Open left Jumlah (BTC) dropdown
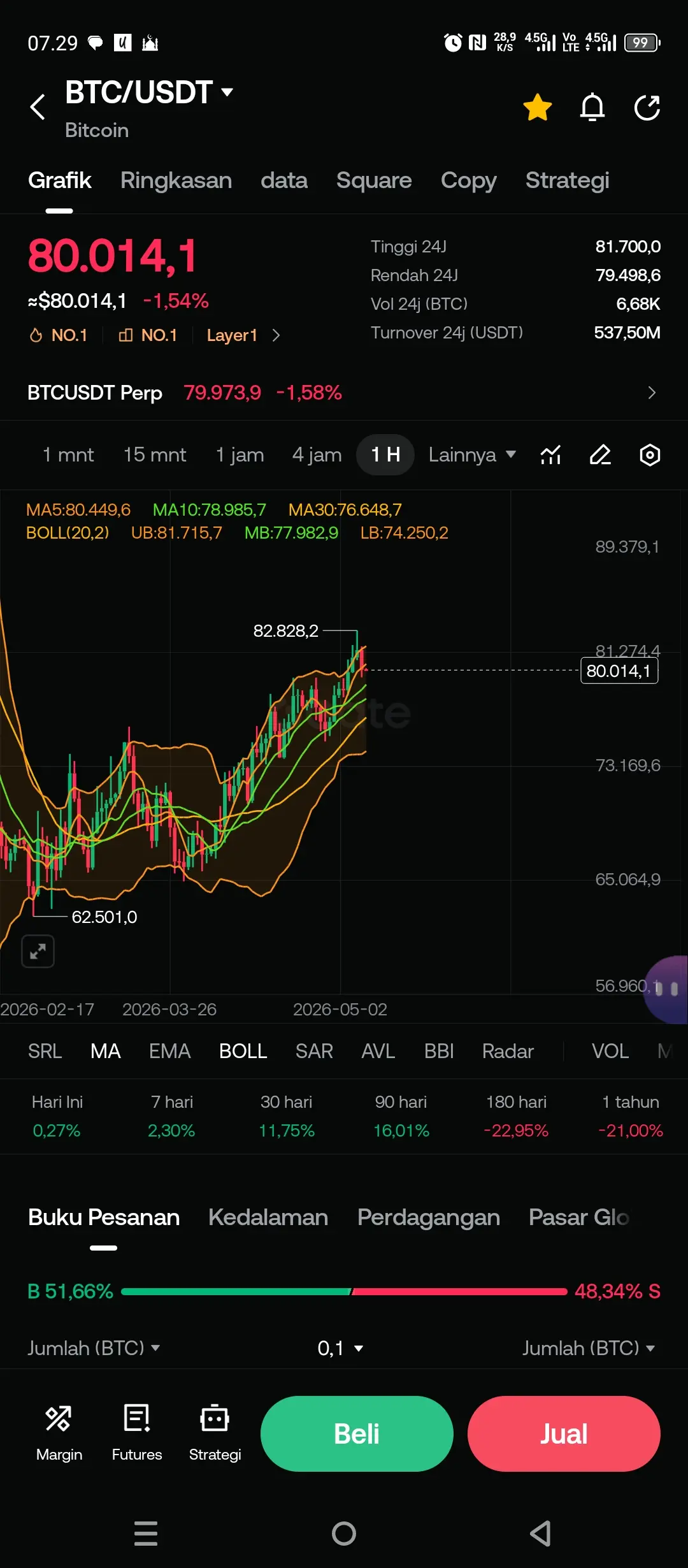This screenshot has width=688, height=1568. pos(94,1348)
